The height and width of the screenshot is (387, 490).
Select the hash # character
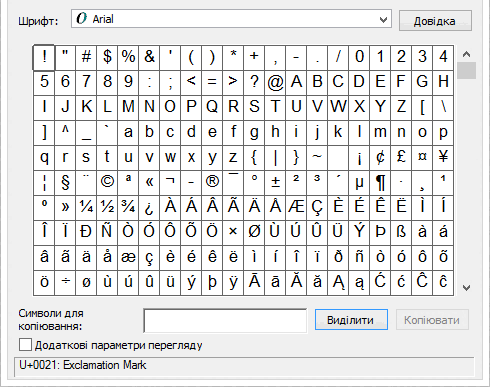[x=86, y=57]
